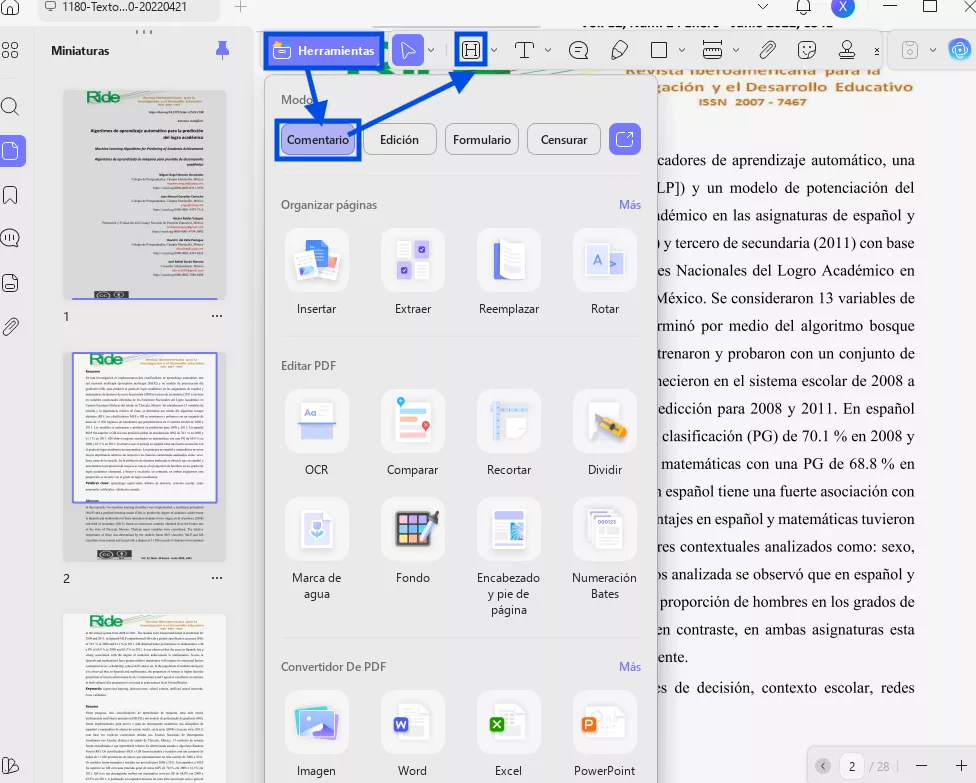976x783 pixels.
Task: Click the paperclip attachment tool in toolbar
Action: tap(767, 50)
